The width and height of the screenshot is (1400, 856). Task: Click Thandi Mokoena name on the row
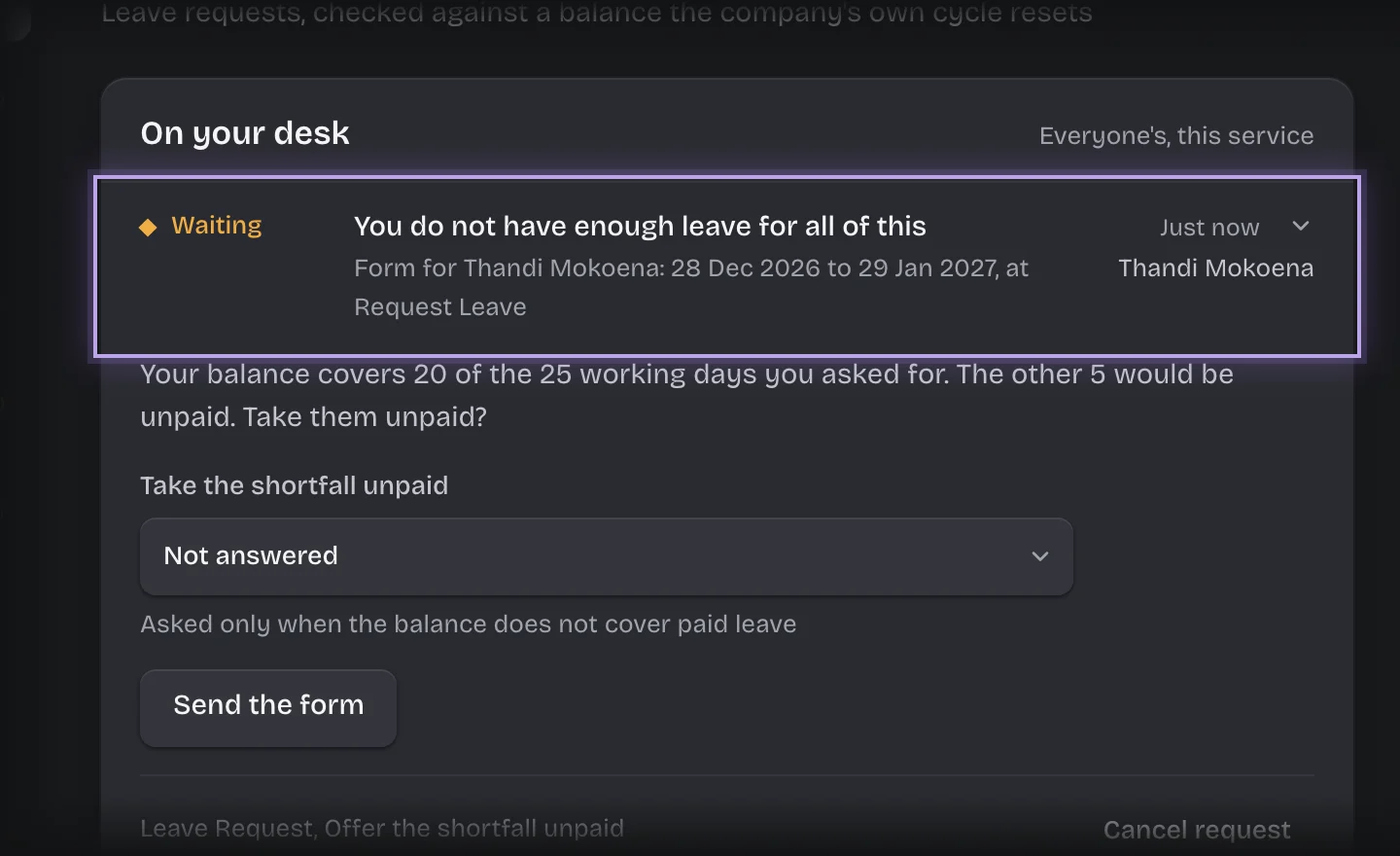pyautogui.click(x=1215, y=267)
